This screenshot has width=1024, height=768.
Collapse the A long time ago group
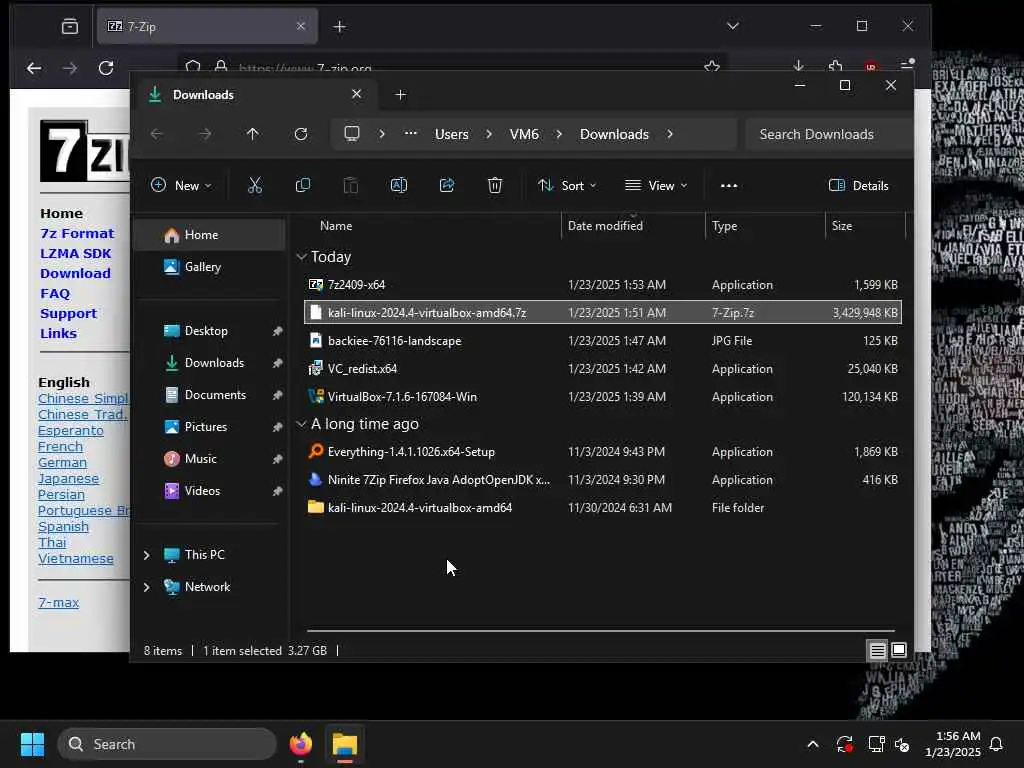point(301,424)
